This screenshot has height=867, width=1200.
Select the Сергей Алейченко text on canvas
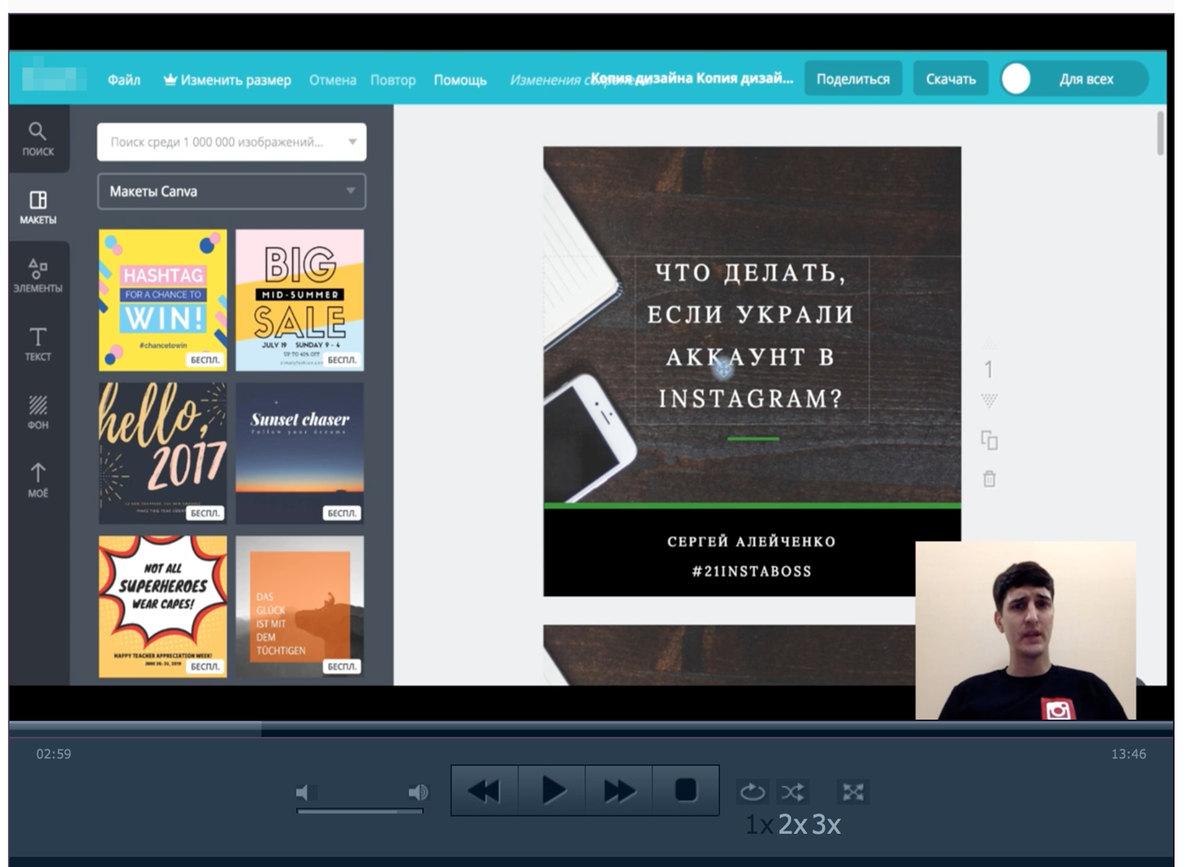(752, 542)
